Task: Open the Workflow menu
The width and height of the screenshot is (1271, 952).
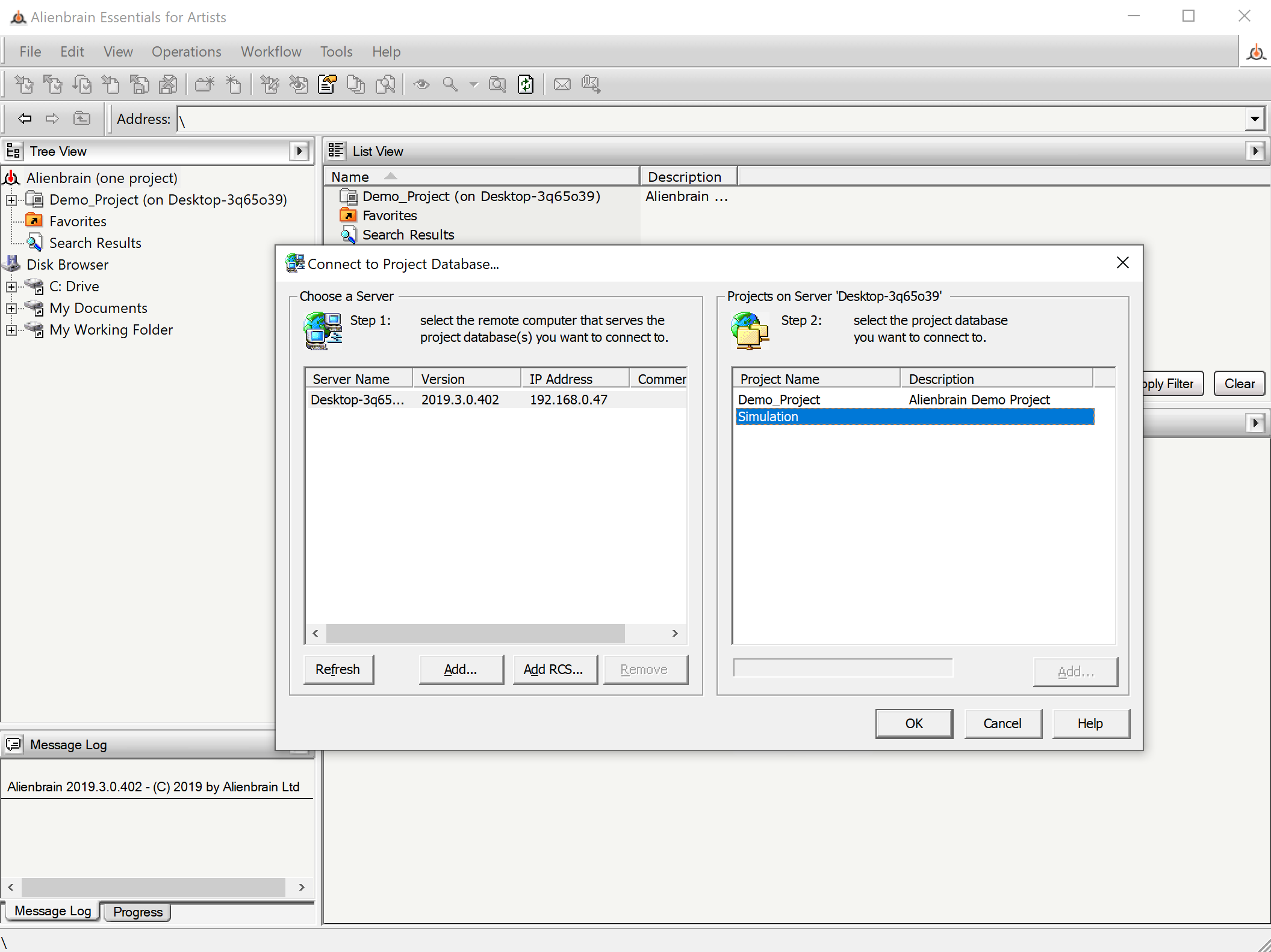Action: [x=271, y=52]
